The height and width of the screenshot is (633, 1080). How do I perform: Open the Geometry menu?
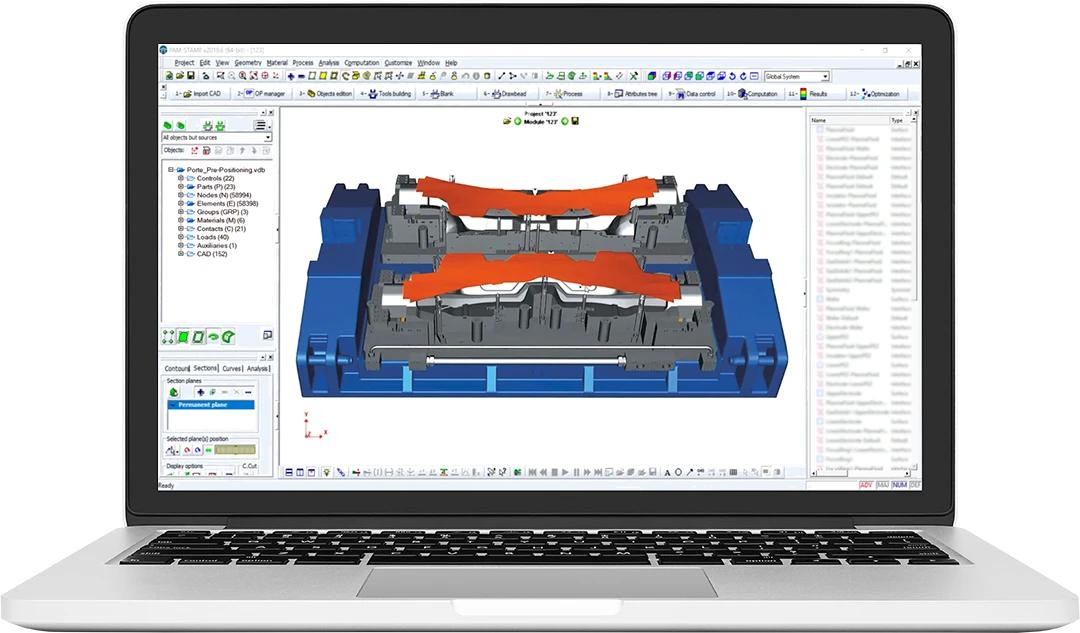(x=247, y=63)
